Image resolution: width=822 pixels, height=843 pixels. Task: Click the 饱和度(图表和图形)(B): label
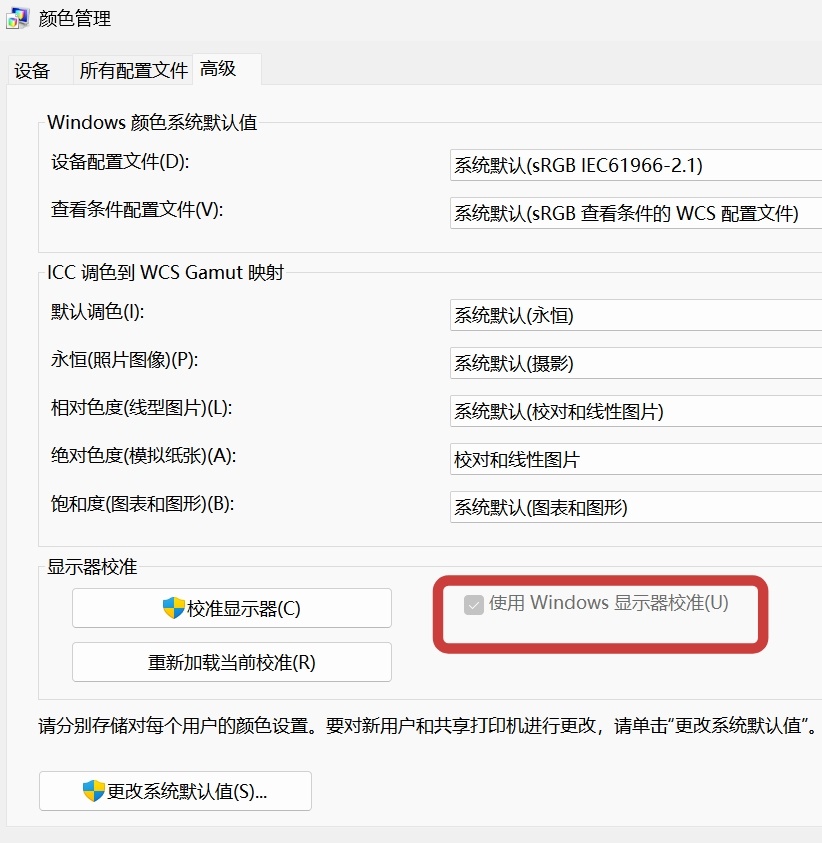coord(142,504)
